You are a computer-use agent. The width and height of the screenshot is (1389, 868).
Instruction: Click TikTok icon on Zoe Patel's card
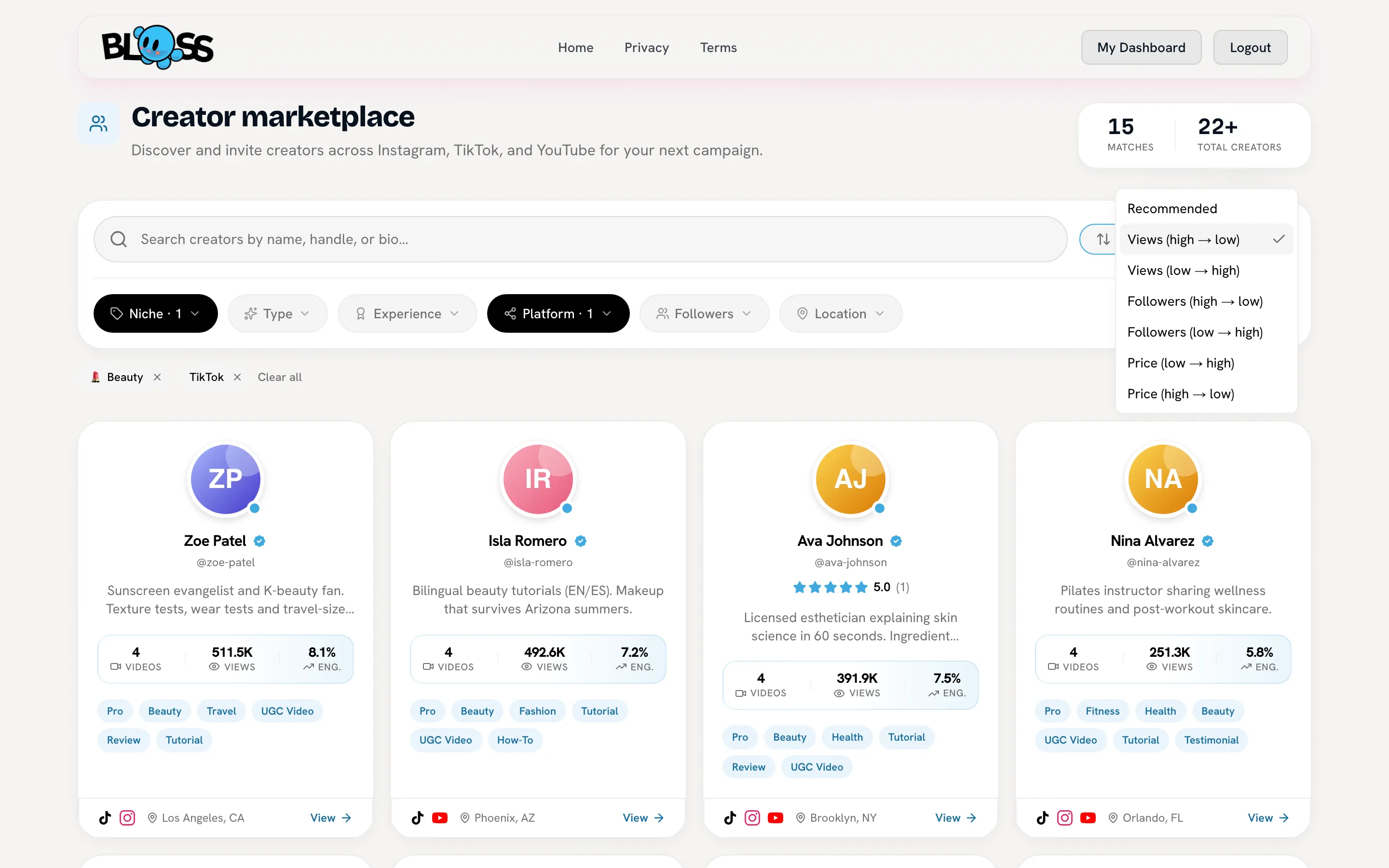point(105,817)
